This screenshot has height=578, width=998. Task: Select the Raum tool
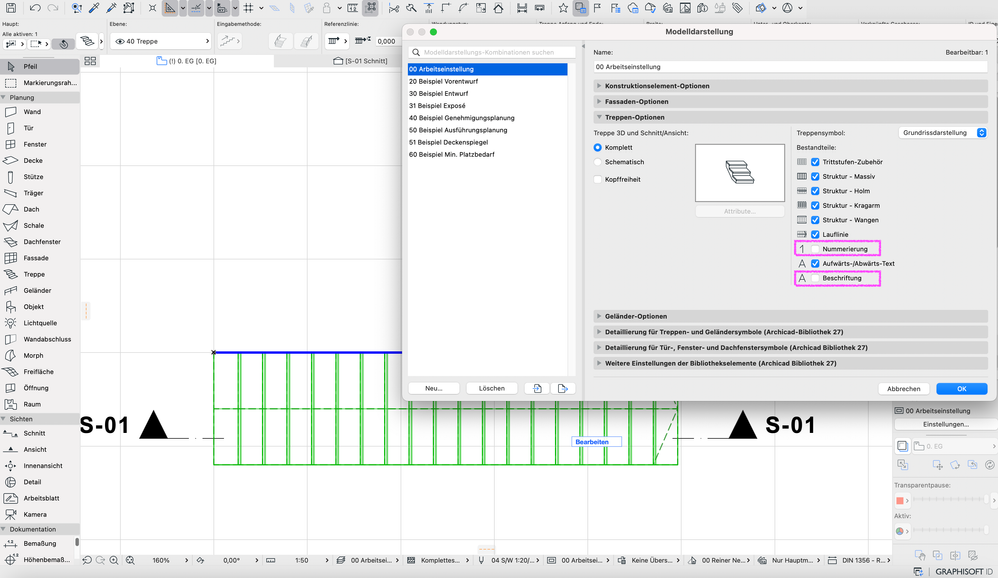[40, 404]
